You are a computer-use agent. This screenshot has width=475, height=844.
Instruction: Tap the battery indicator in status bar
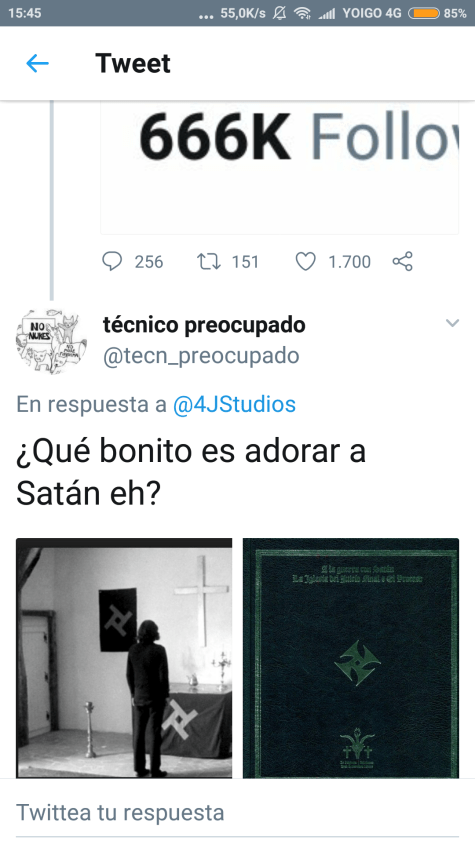424,13
